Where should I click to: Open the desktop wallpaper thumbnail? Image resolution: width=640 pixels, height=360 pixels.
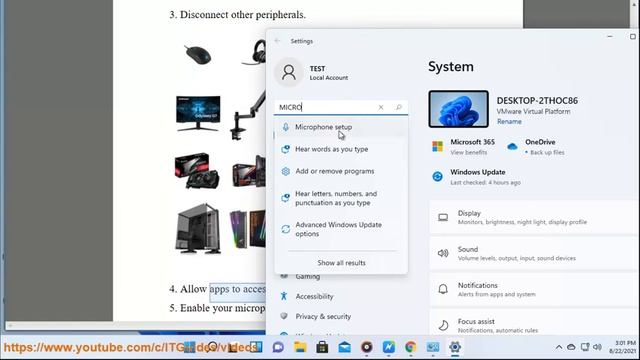(x=458, y=109)
